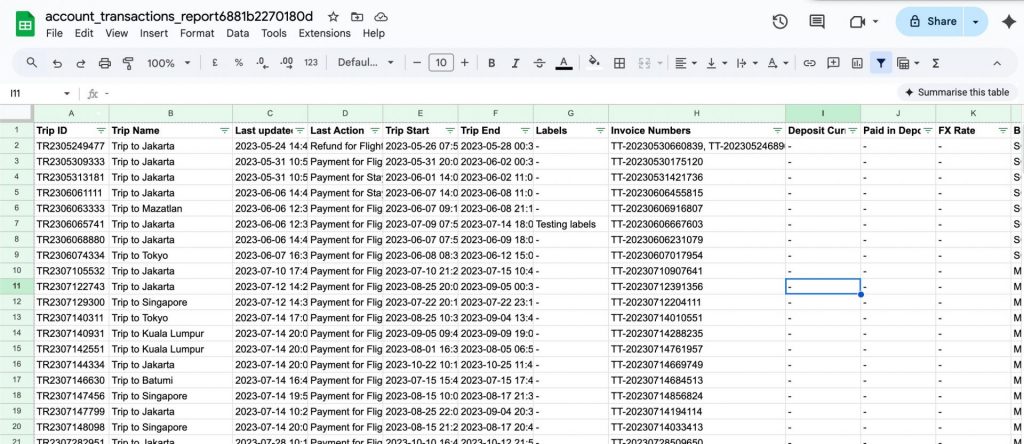Insert a comment from the toolbar
This screenshot has width=1024, height=444.
(833, 63)
